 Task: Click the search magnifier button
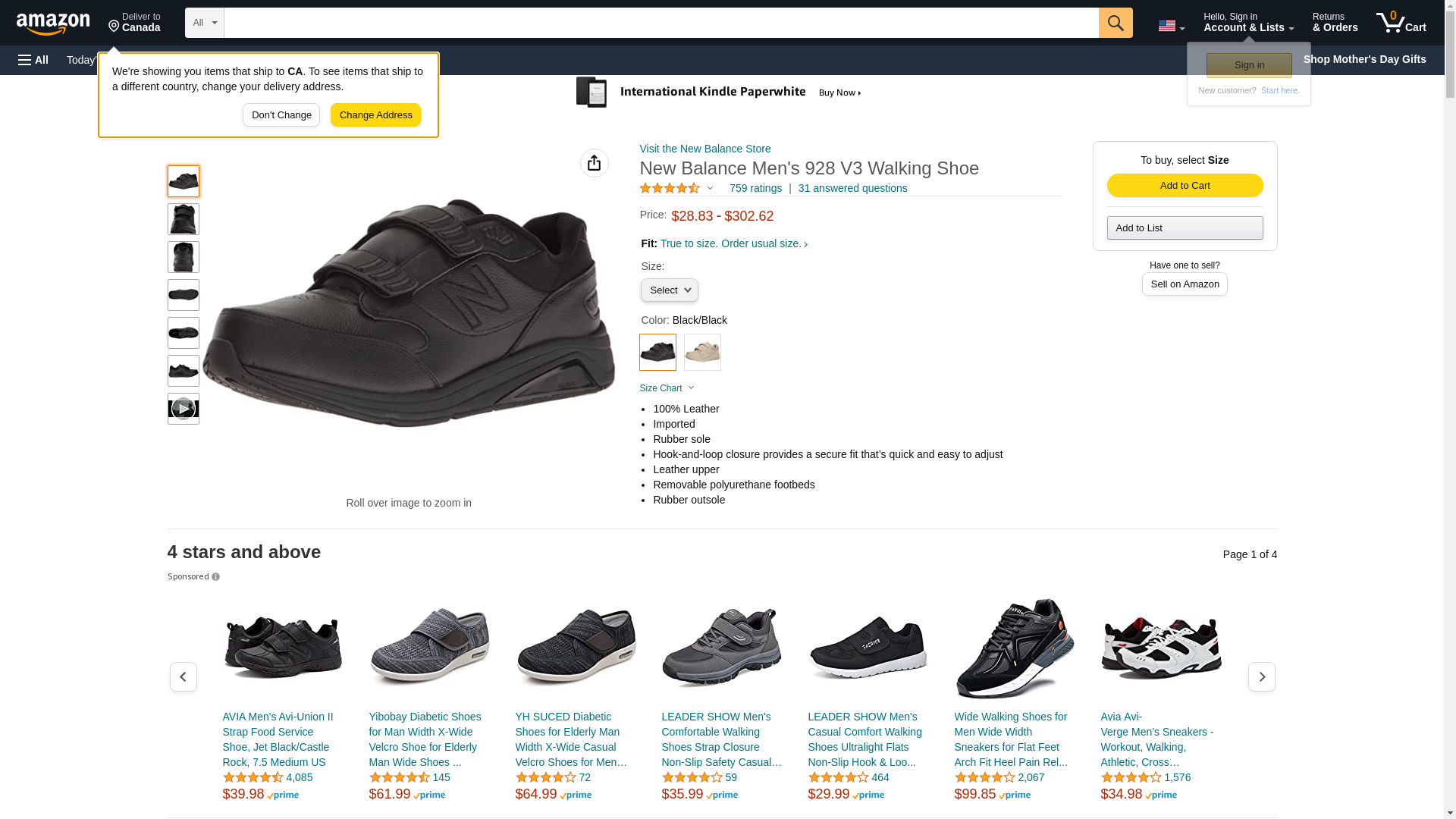[x=1115, y=23]
